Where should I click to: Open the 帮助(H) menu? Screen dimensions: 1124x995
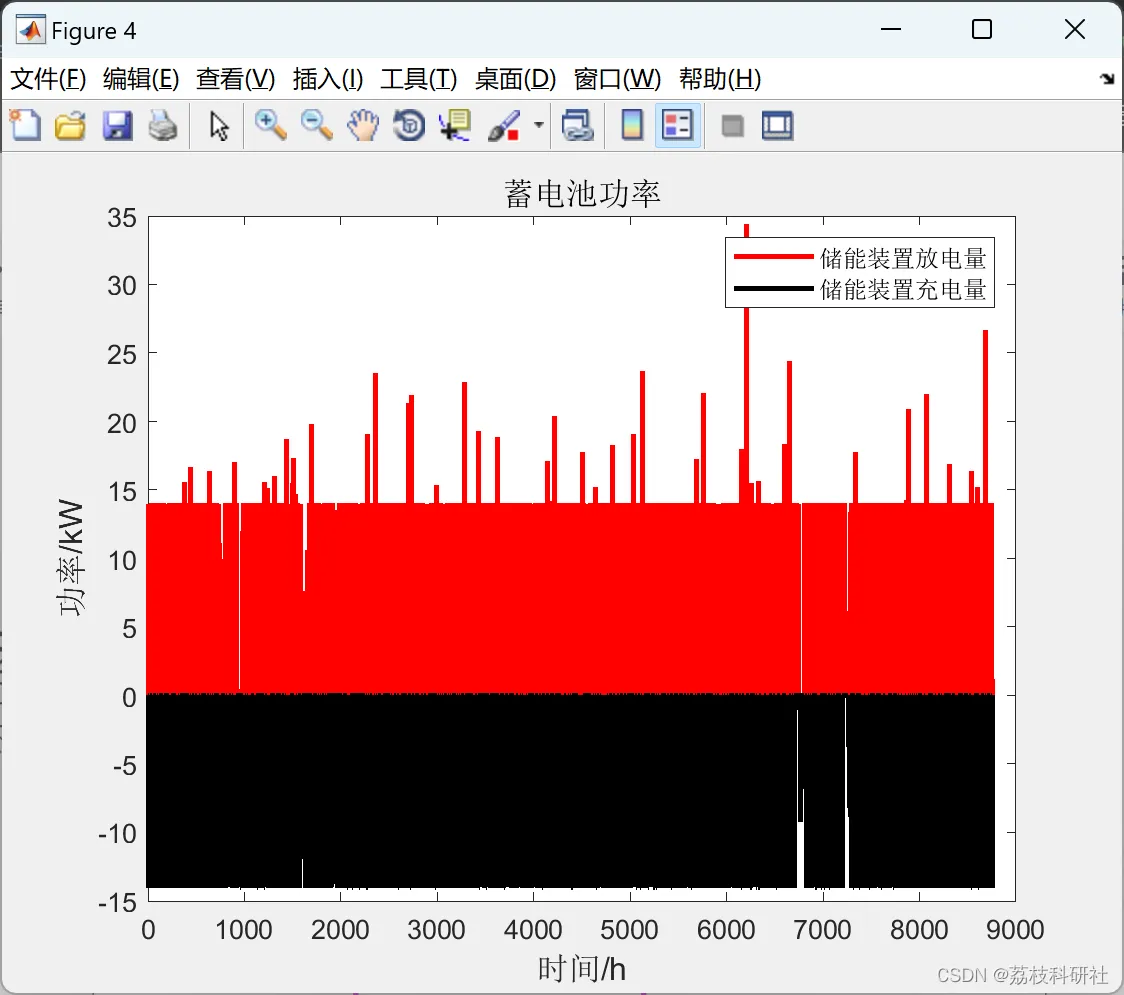point(720,79)
